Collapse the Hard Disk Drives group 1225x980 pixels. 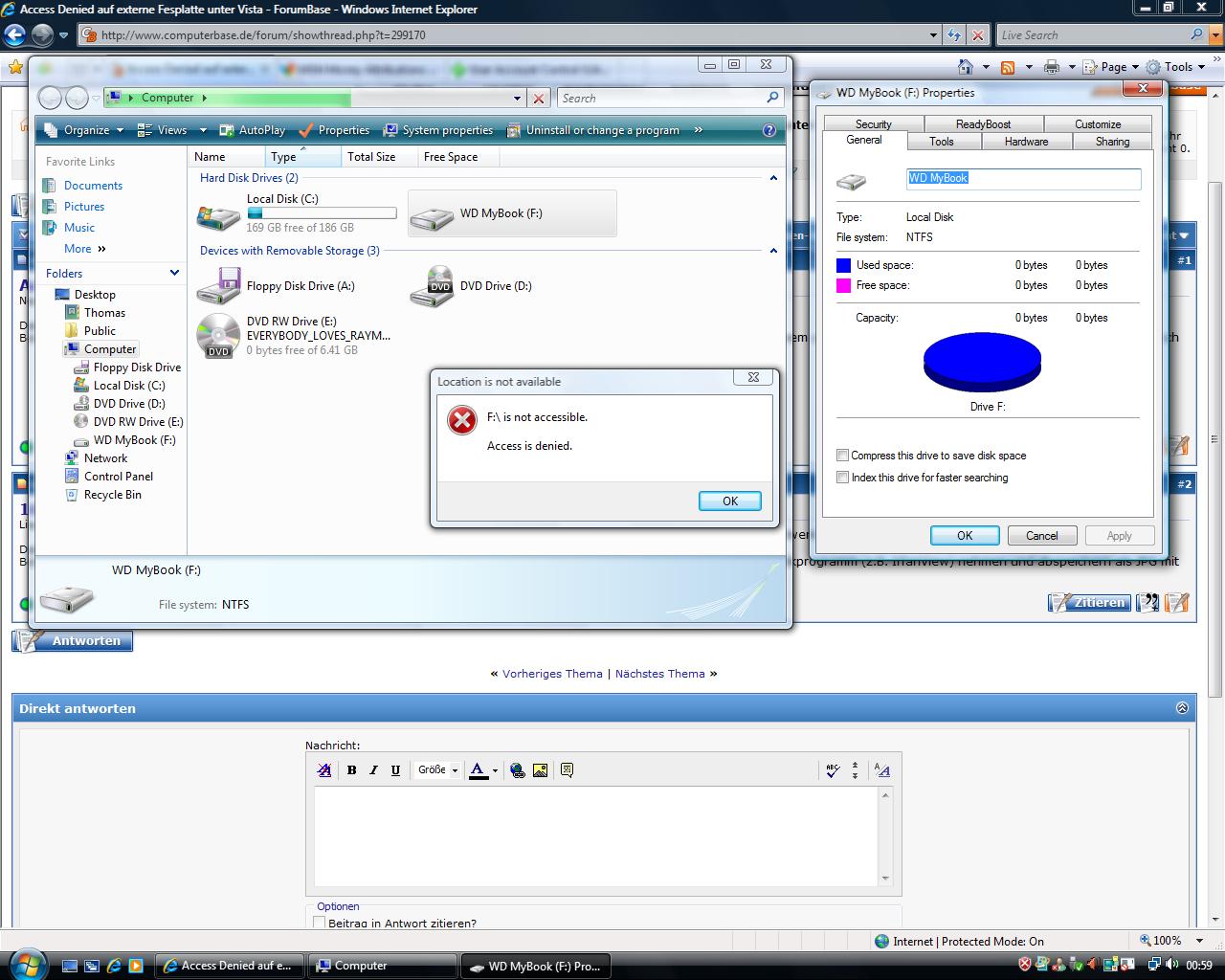pyautogui.click(x=773, y=178)
